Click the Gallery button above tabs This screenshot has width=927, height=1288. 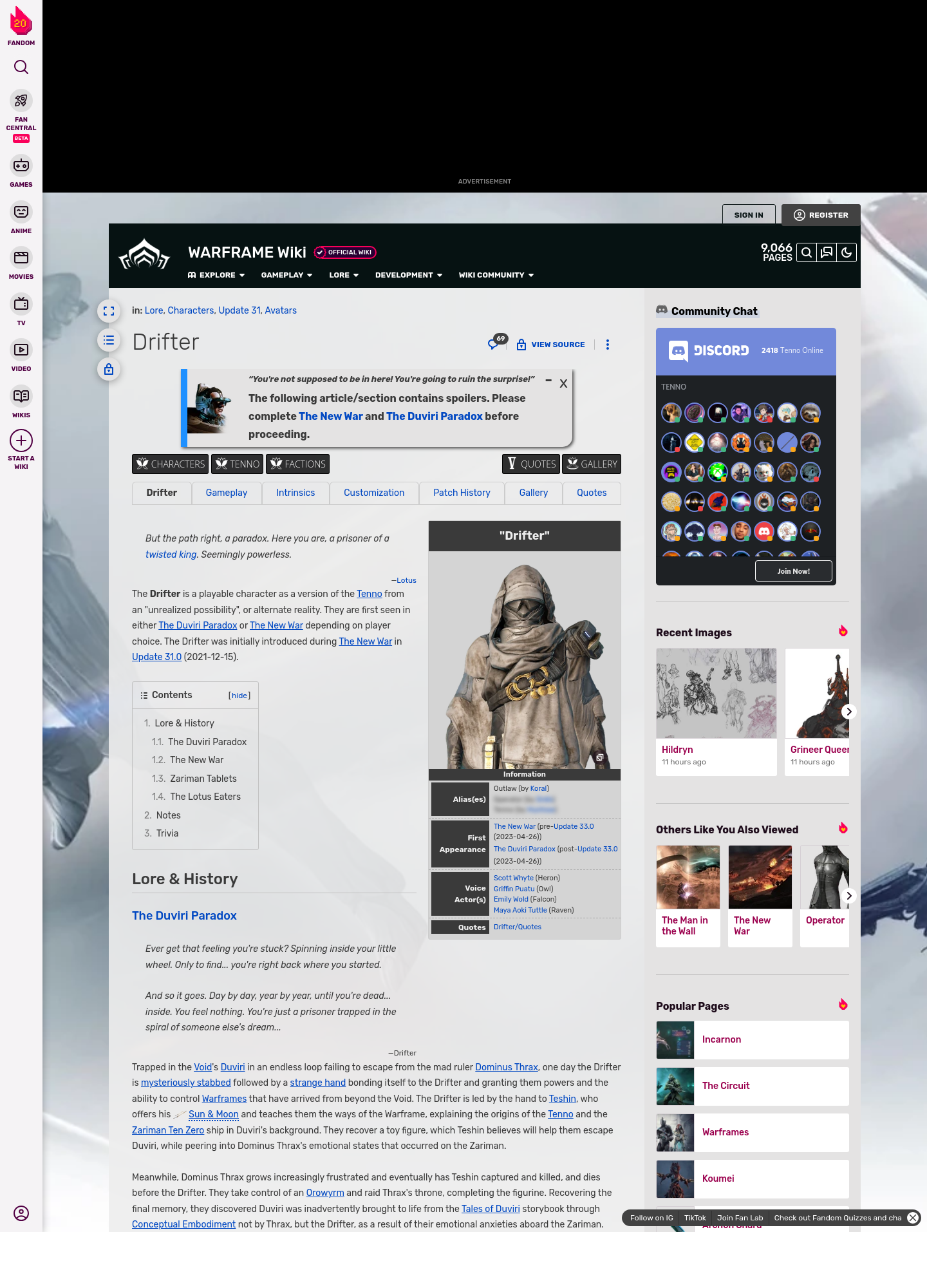(x=592, y=464)
